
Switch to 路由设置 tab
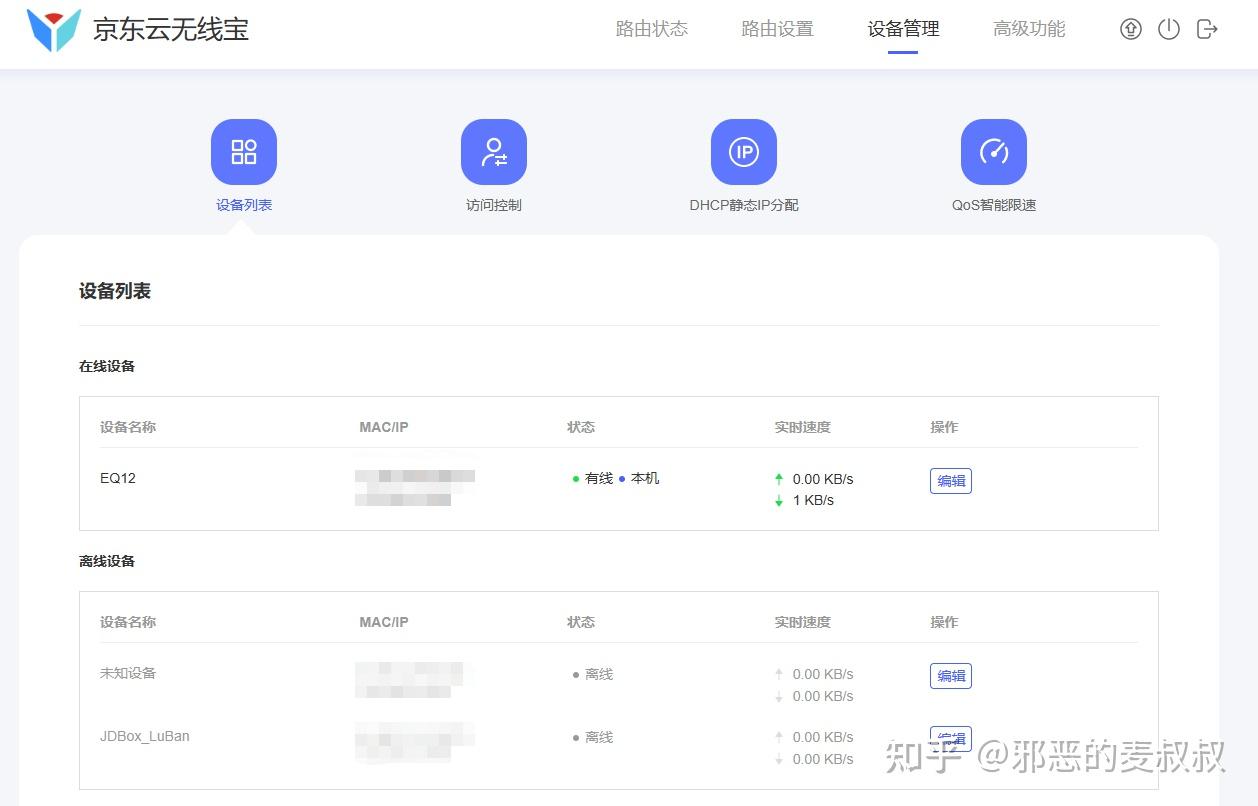coord(778,29)
